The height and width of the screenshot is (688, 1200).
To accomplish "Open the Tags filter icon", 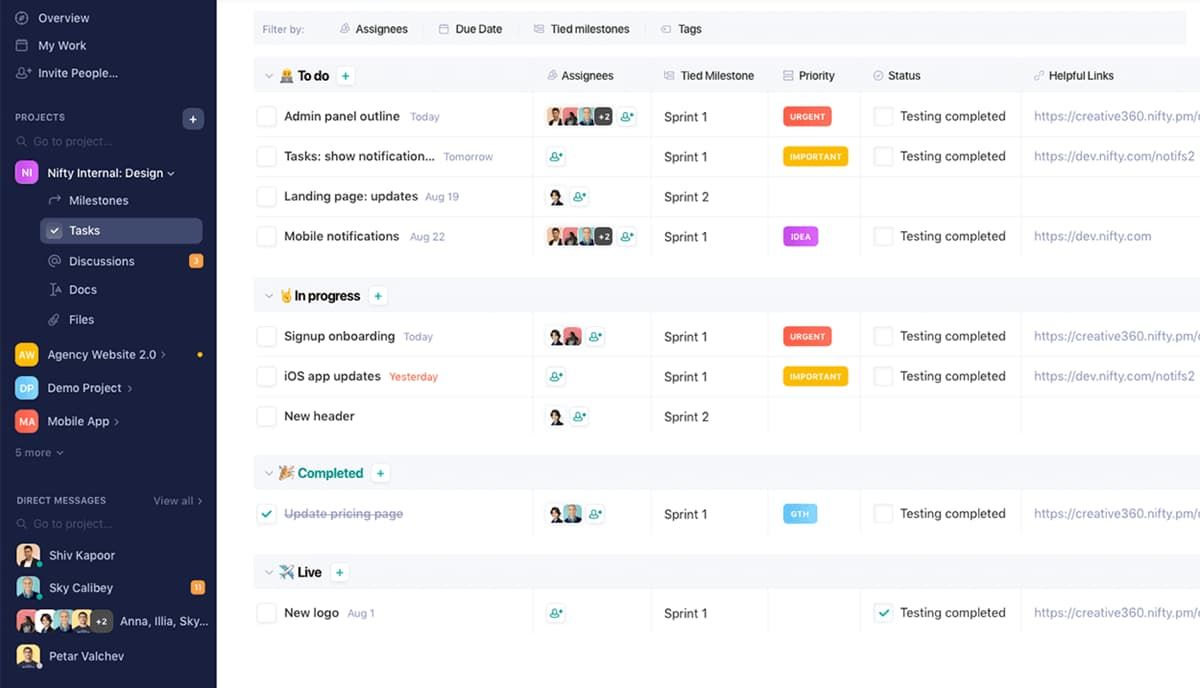I will coord(665,28).
